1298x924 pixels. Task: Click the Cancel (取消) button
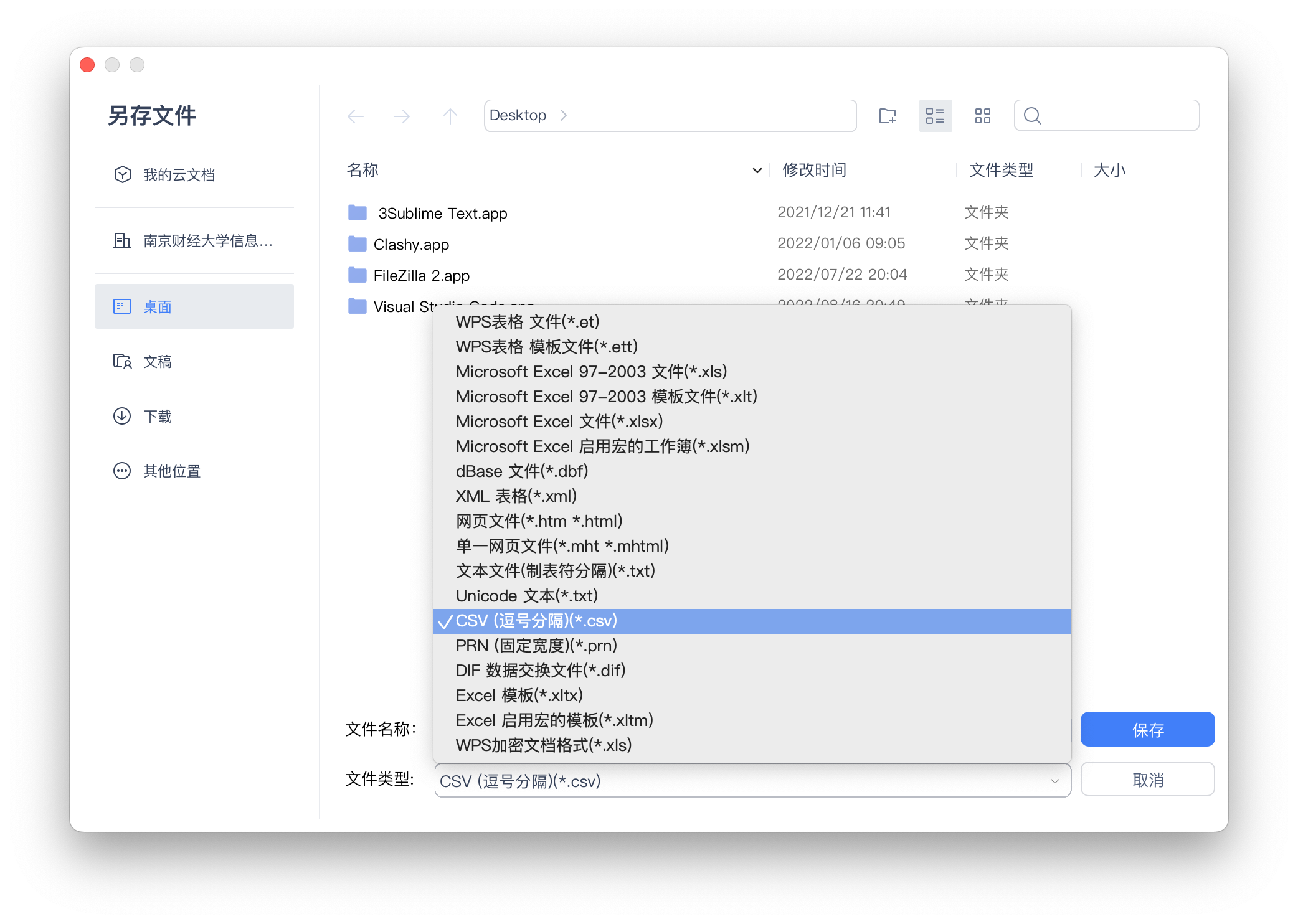1147,780
